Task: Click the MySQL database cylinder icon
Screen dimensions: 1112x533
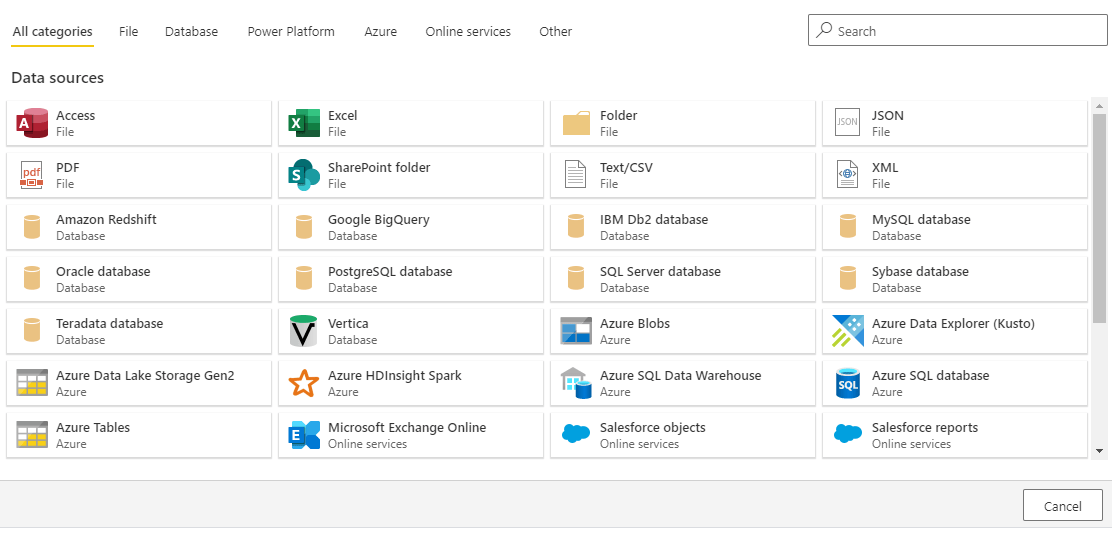Action: pos(847,227)
